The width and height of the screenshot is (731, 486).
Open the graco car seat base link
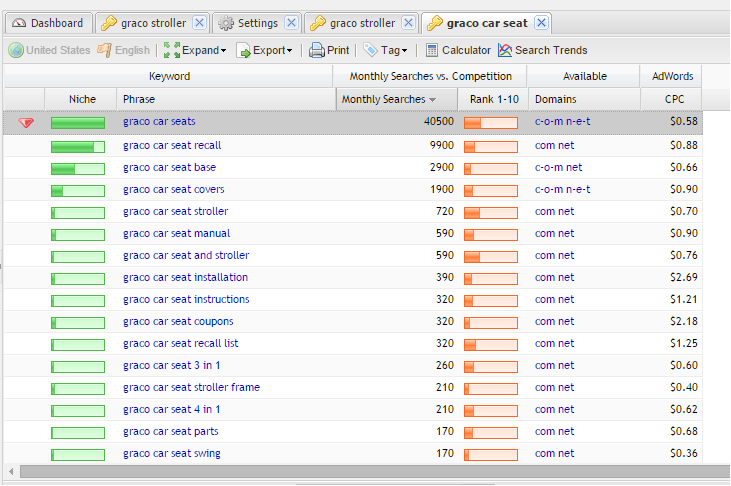(x=169, y=167)
